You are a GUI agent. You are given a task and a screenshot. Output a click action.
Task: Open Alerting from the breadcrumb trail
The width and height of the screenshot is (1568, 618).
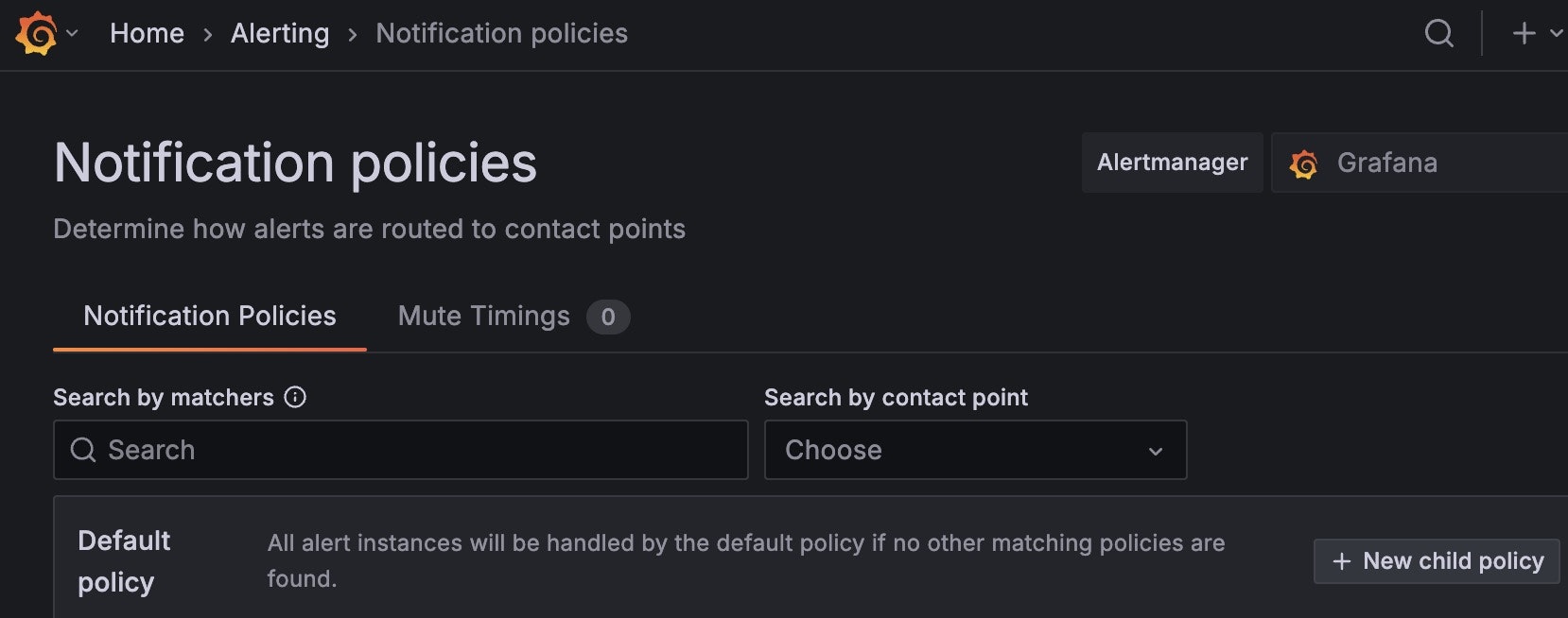click(280, 33)
